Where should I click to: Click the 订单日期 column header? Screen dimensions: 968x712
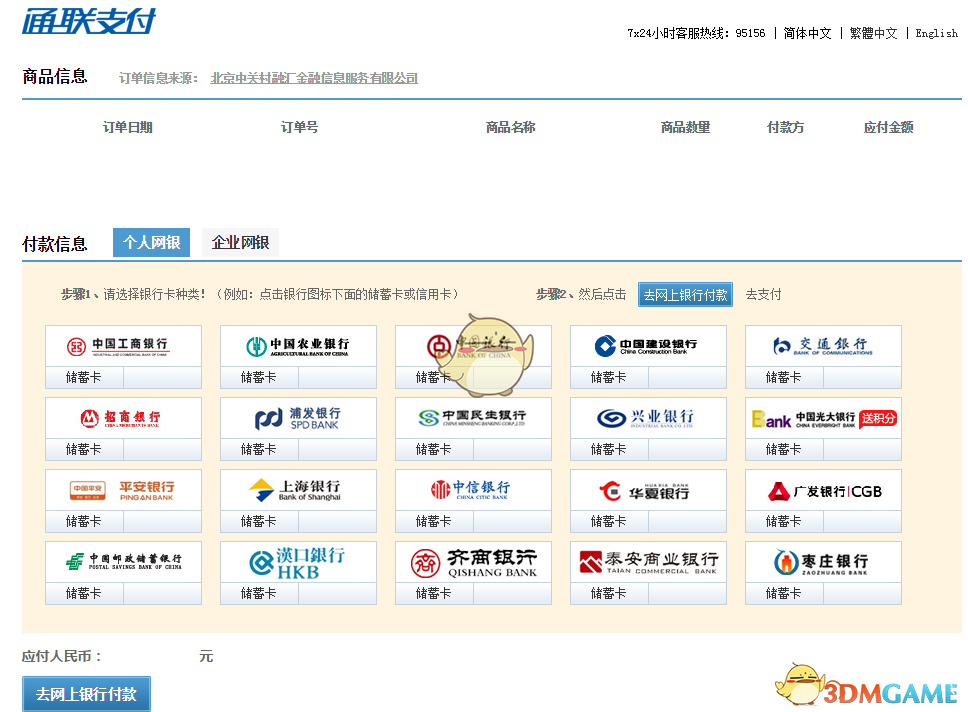128,127
